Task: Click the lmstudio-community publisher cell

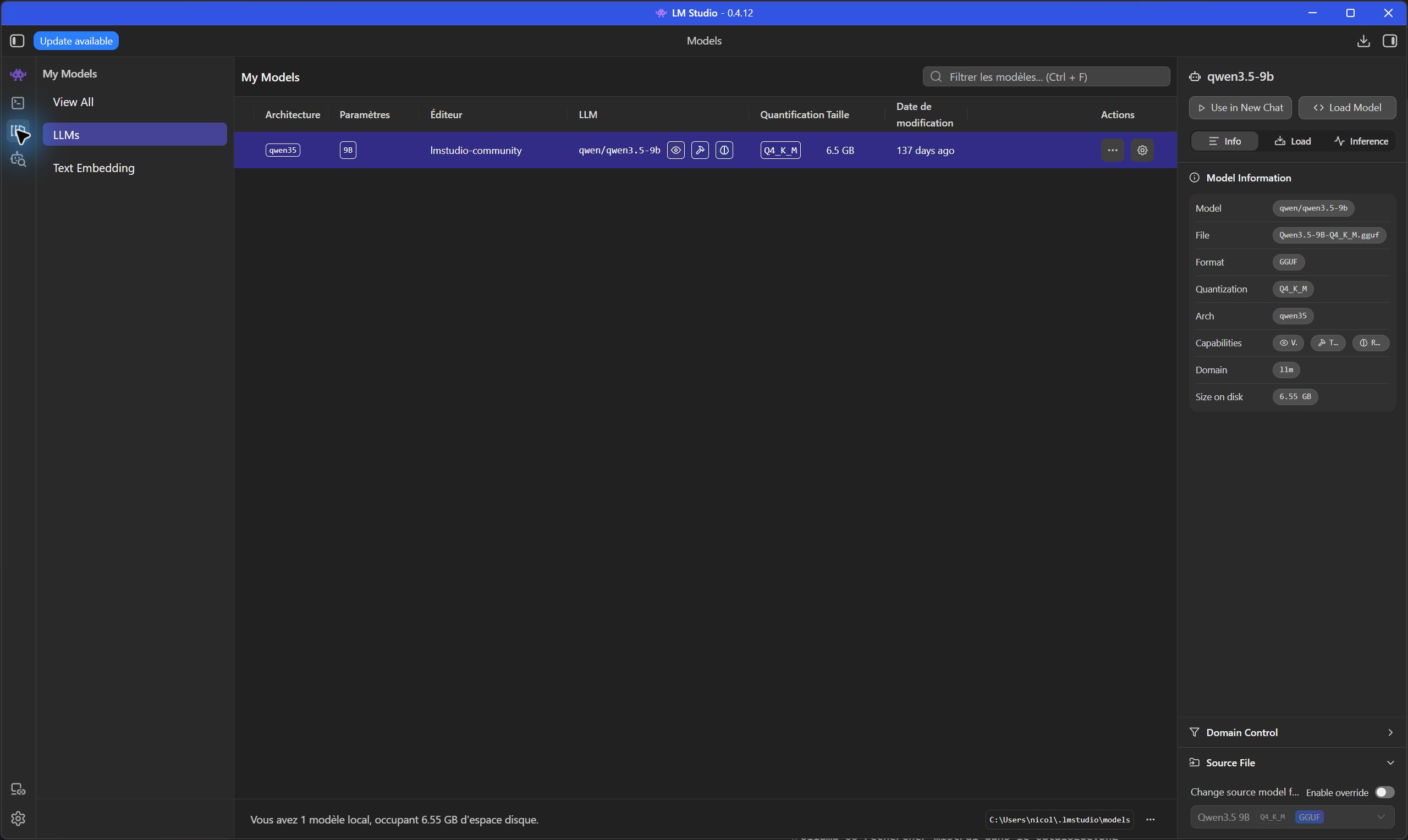Action: coord(476,151)
